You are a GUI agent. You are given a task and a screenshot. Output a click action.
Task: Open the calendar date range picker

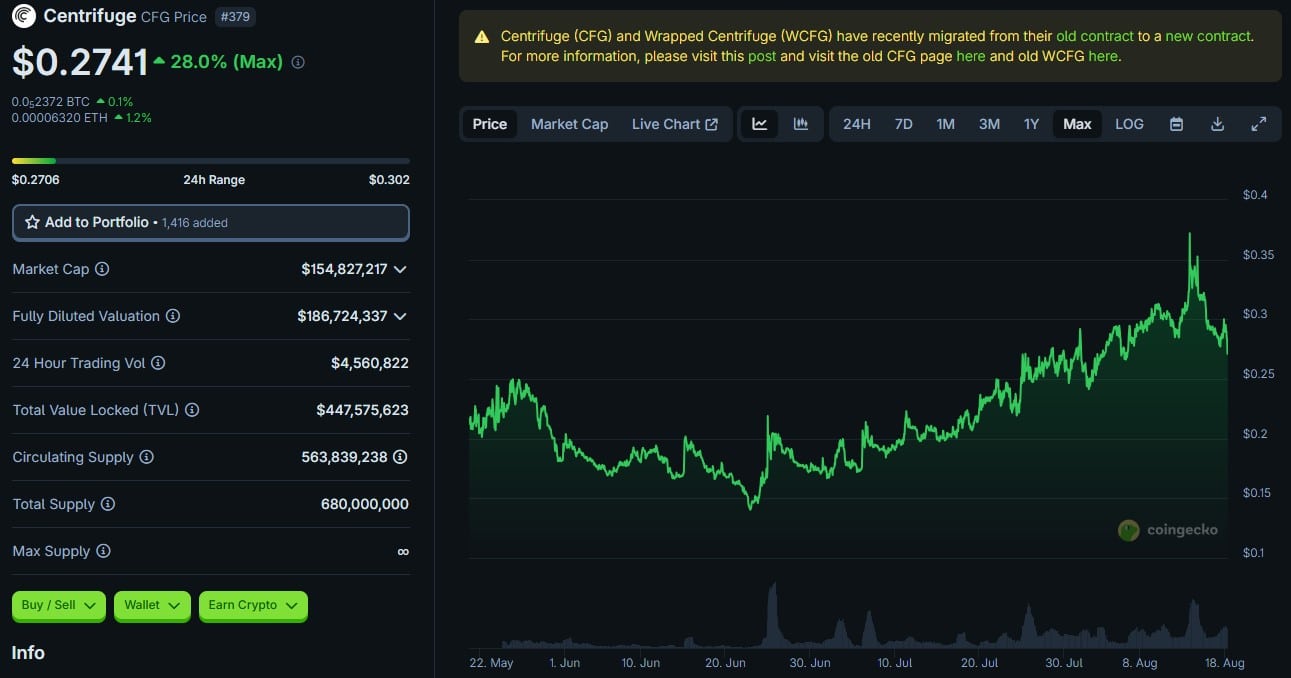[x=1176, y=124]
